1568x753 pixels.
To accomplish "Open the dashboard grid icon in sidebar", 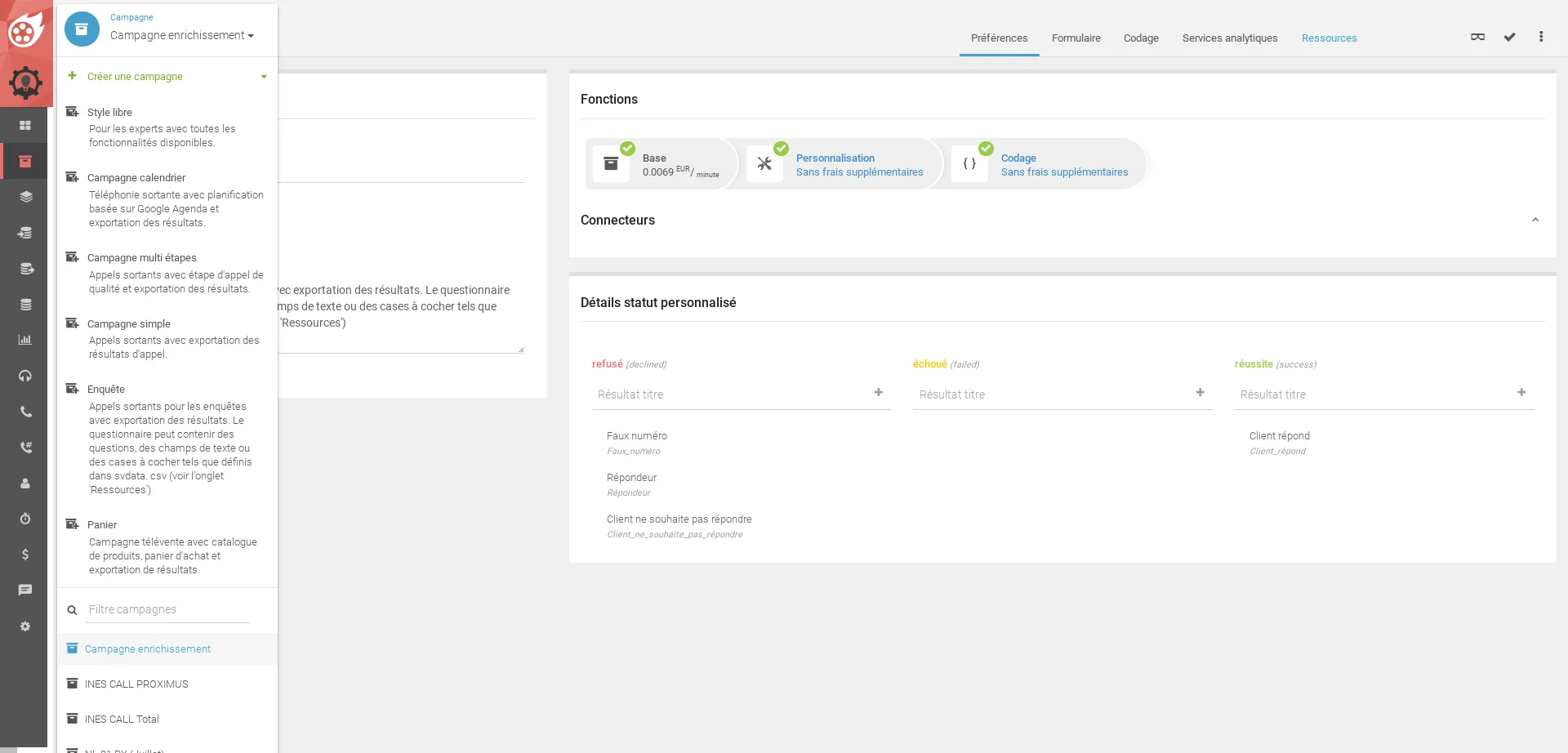I will tap(25, 125).
